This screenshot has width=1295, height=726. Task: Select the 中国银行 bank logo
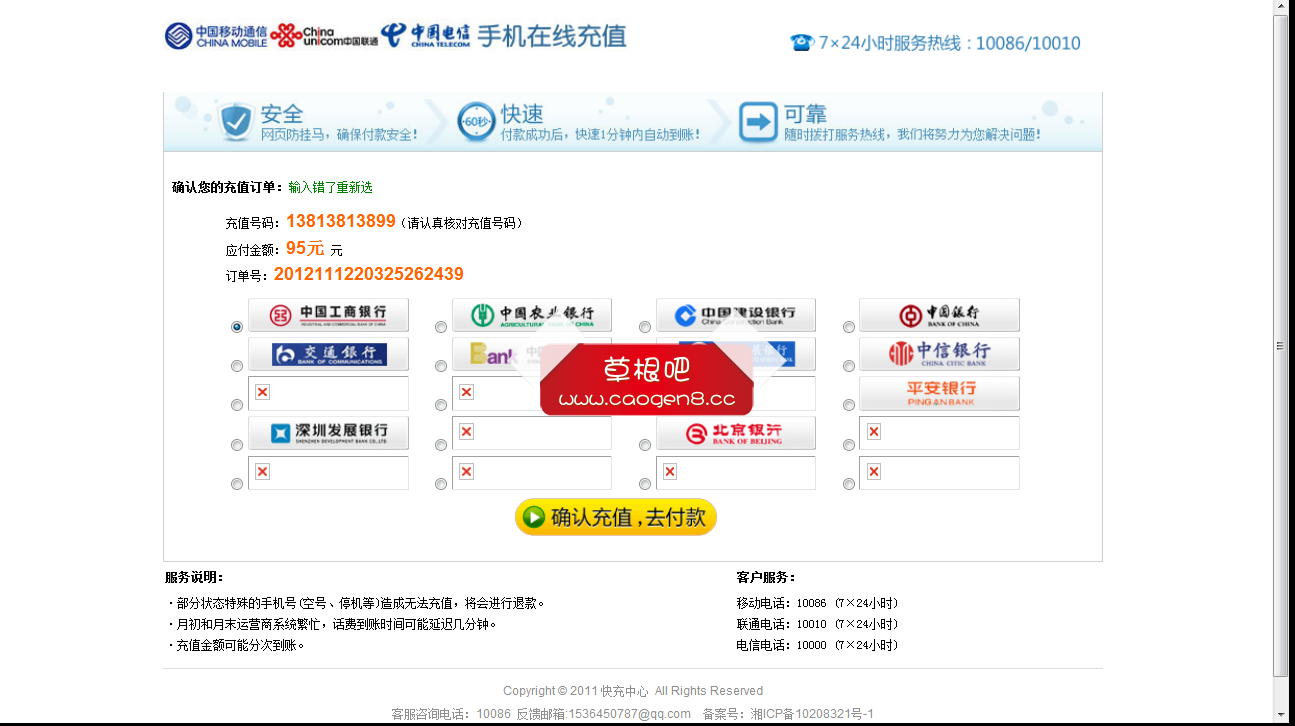point(939,314)
